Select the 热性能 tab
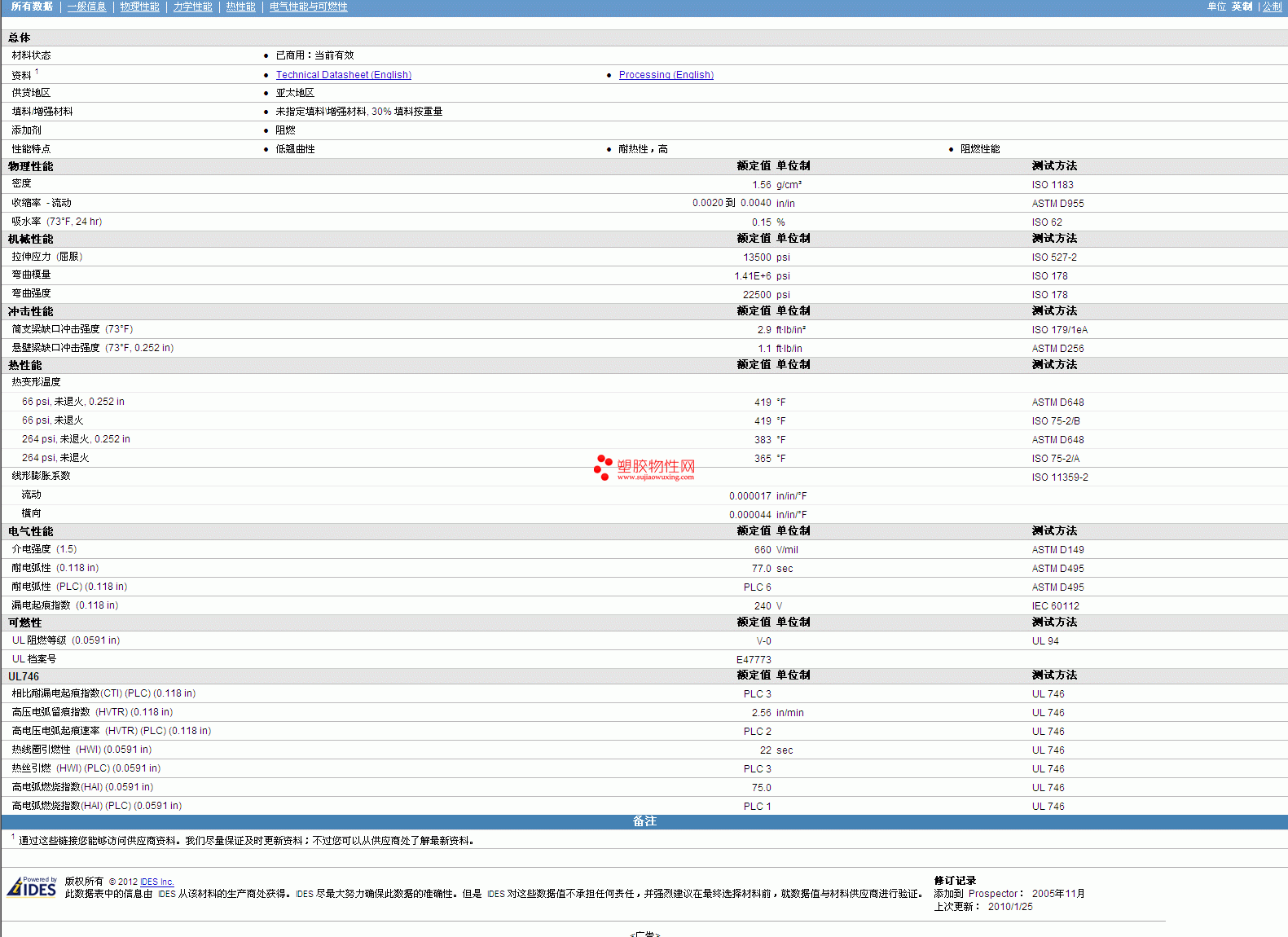Image resolution: width=1288 pixels, height=937 pixels. point(240,7)
